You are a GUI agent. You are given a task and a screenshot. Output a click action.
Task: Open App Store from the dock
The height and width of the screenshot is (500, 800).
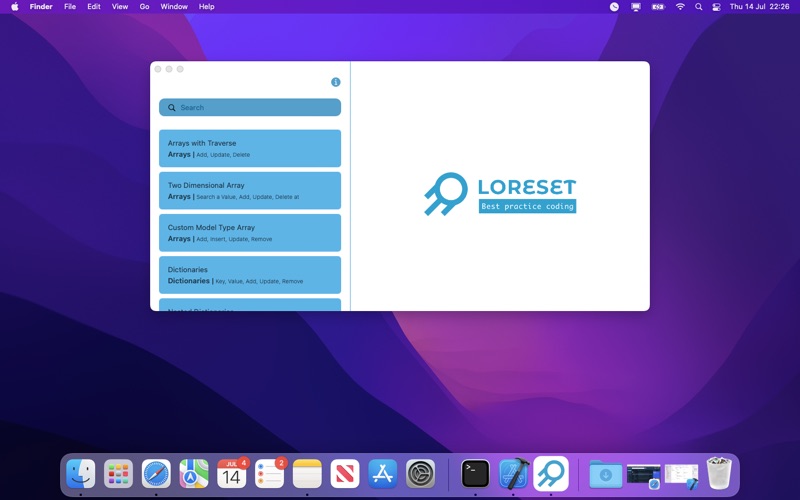click(383, 473)
